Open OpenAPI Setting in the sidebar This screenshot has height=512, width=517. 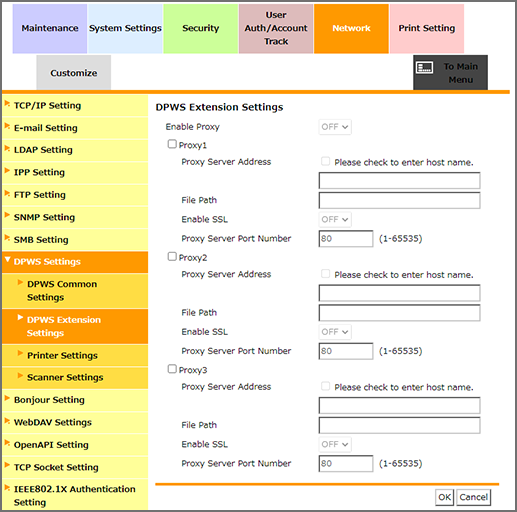click(75, 445)
